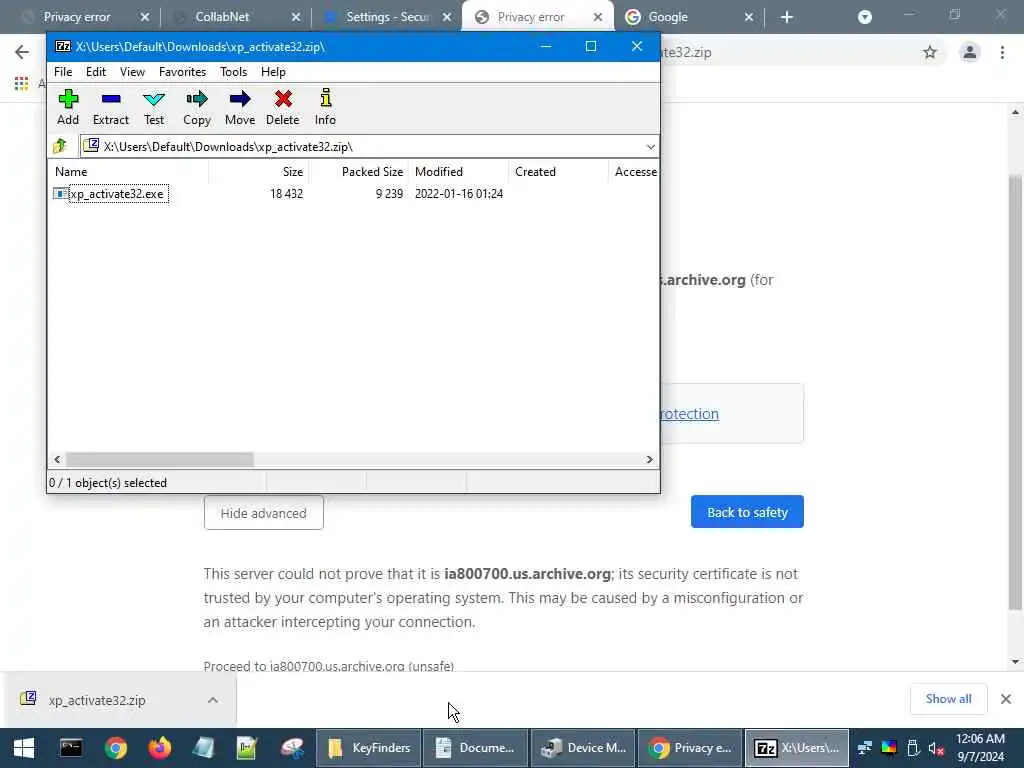Click the muted volume tray icon
The height and width of the screenshot is (768, 1024).
click(936, 748)
